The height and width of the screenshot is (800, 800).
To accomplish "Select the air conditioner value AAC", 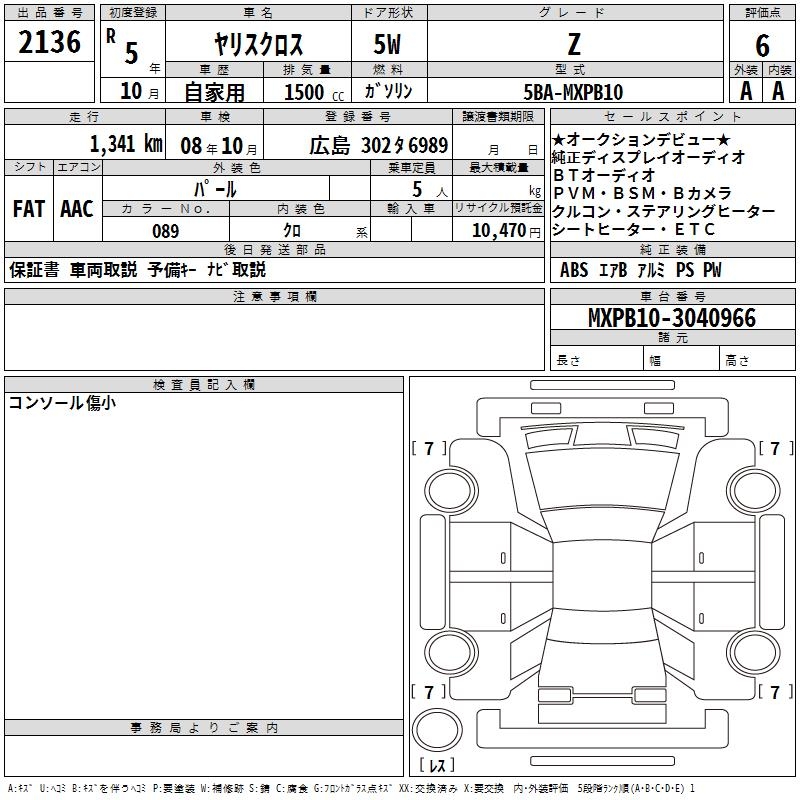I will [x=77, y=209].
